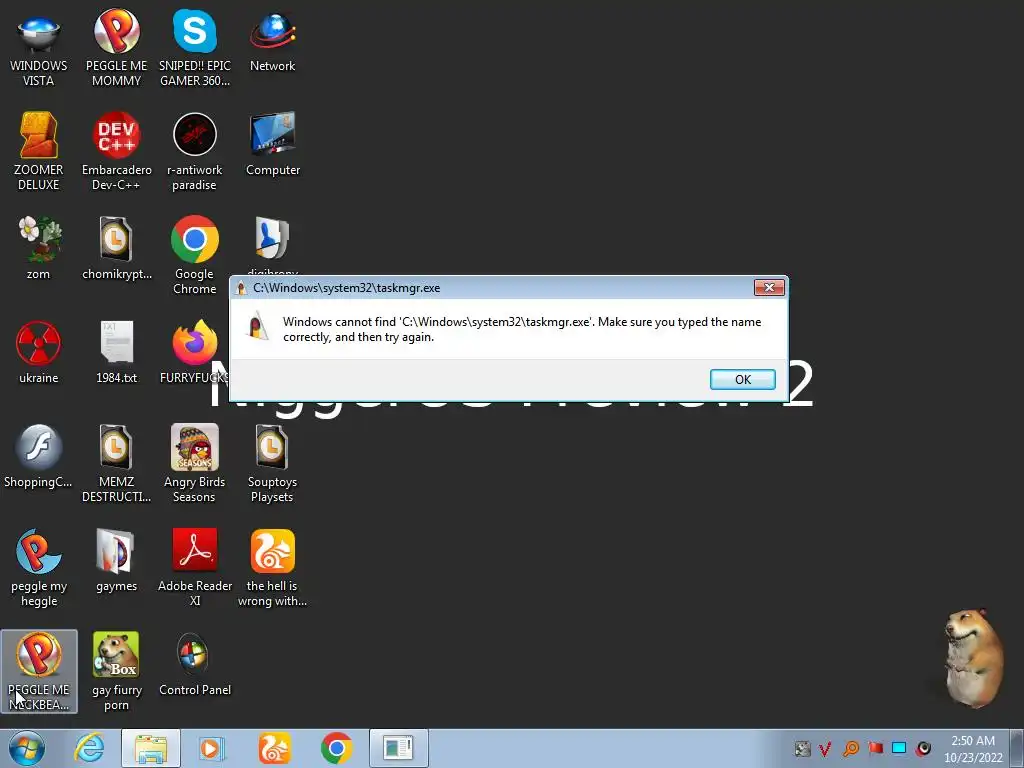This screenshot has width=1024, height=768.
Task: Select the gaymes folder icon
Action: [x=116, y=560]
